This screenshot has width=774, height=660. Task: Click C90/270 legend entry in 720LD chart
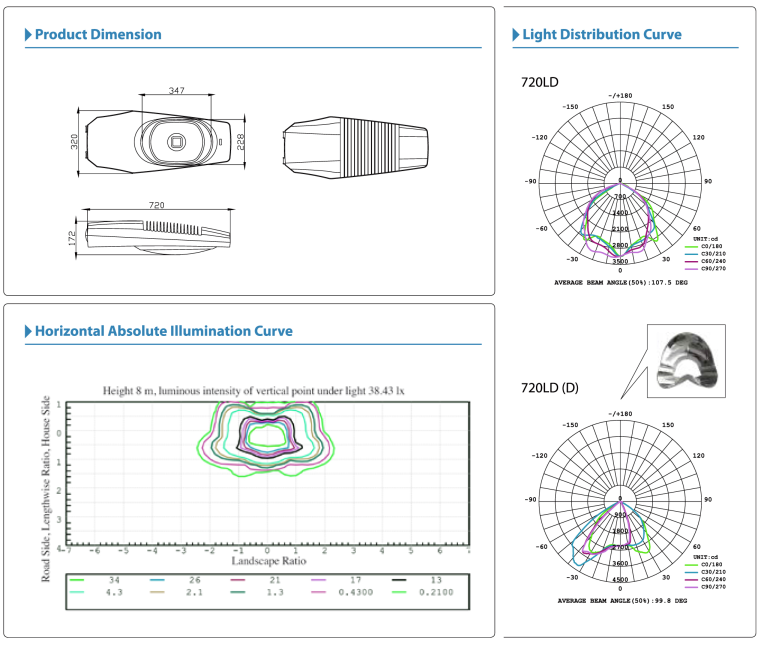point(705,269)
